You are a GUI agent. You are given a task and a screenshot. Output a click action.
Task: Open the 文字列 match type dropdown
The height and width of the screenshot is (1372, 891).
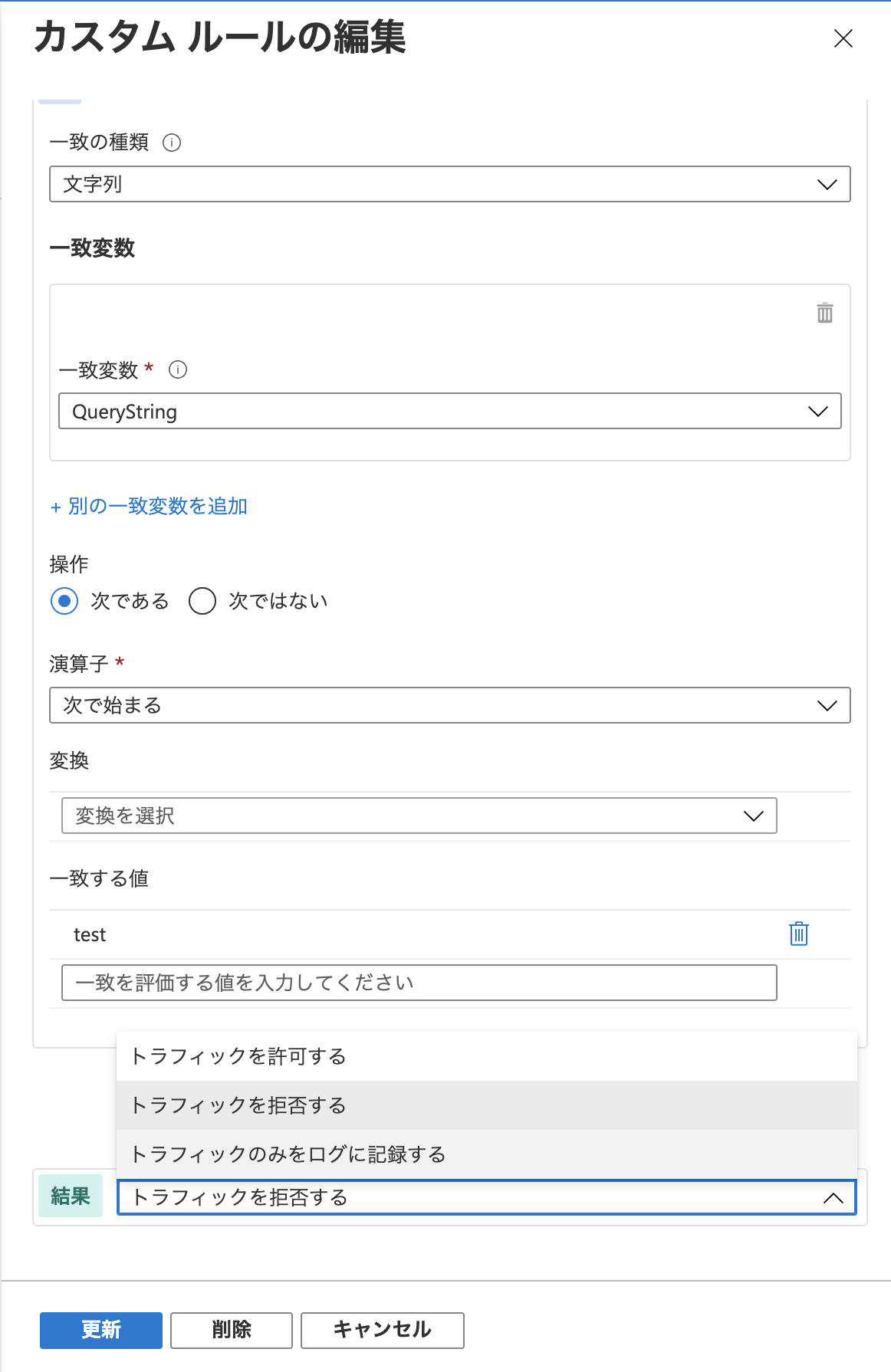(450, 184)
